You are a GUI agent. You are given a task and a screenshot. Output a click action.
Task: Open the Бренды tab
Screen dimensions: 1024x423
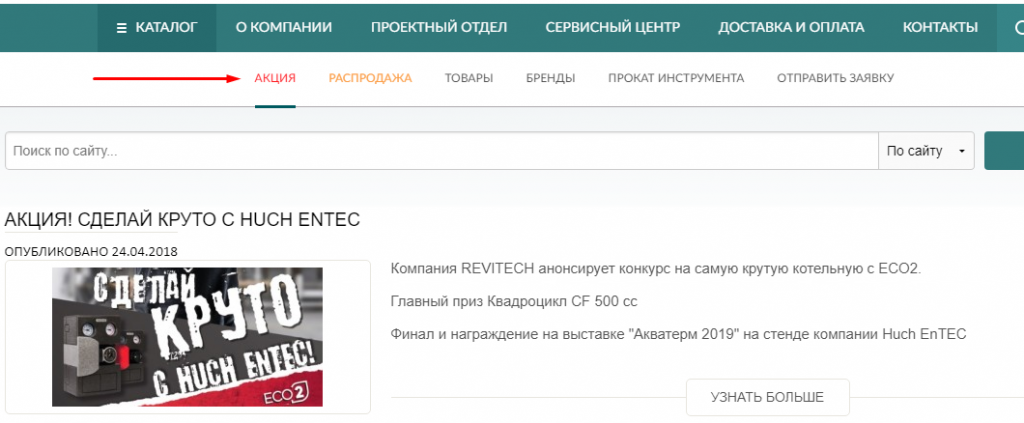(x=551, y=78)
